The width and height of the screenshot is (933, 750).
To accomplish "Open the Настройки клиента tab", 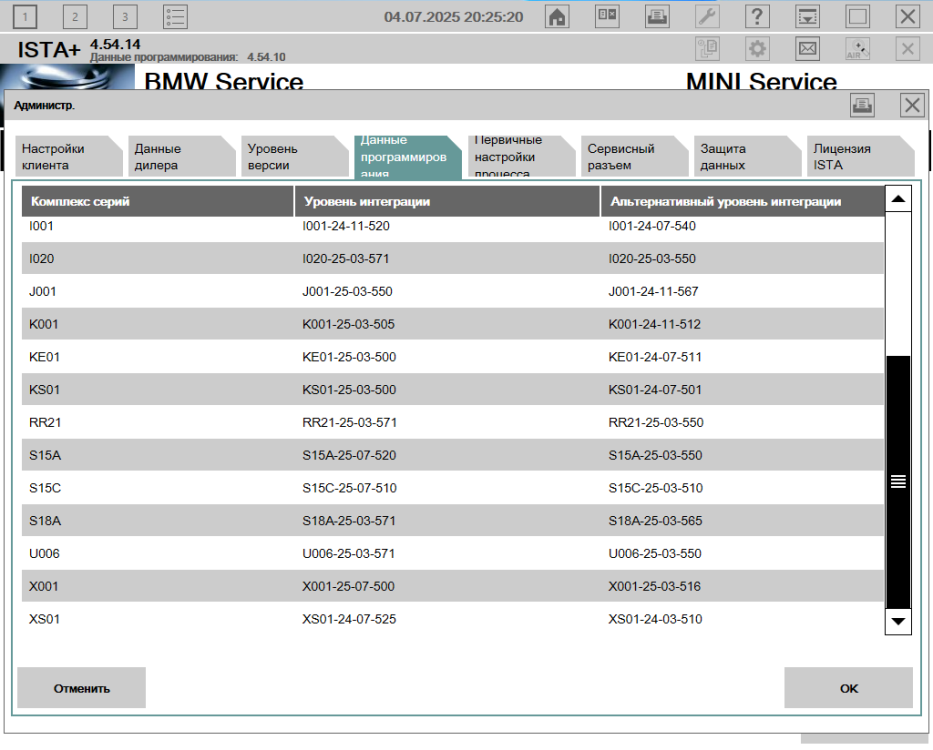I will tap(60, 157).
